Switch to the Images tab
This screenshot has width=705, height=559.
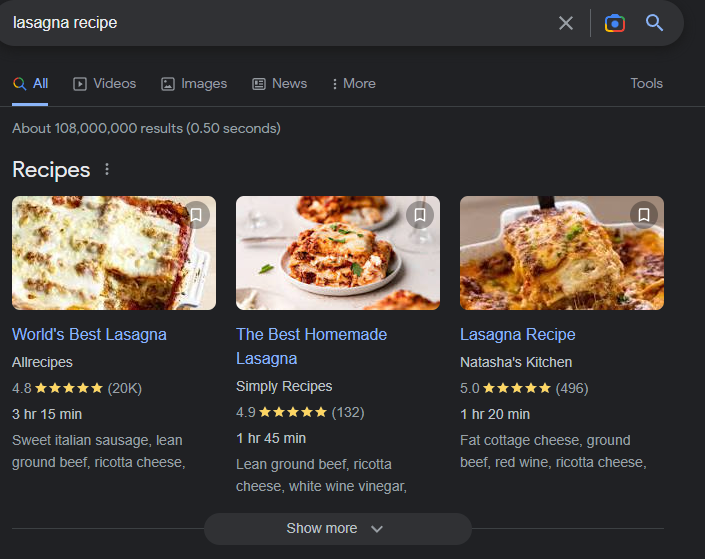[194, 84]
